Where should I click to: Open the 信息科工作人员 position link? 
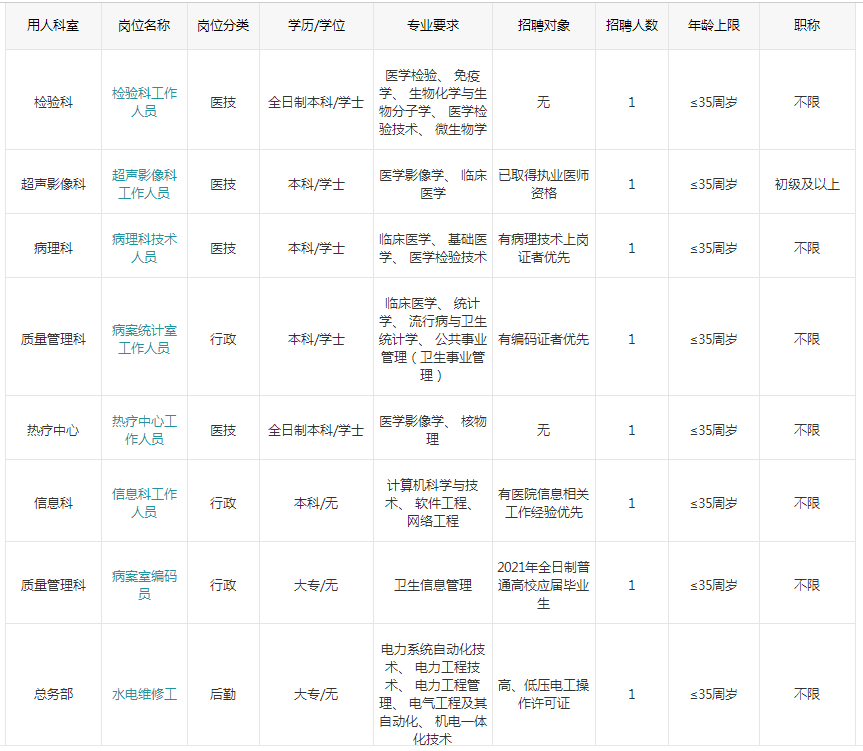144,503
